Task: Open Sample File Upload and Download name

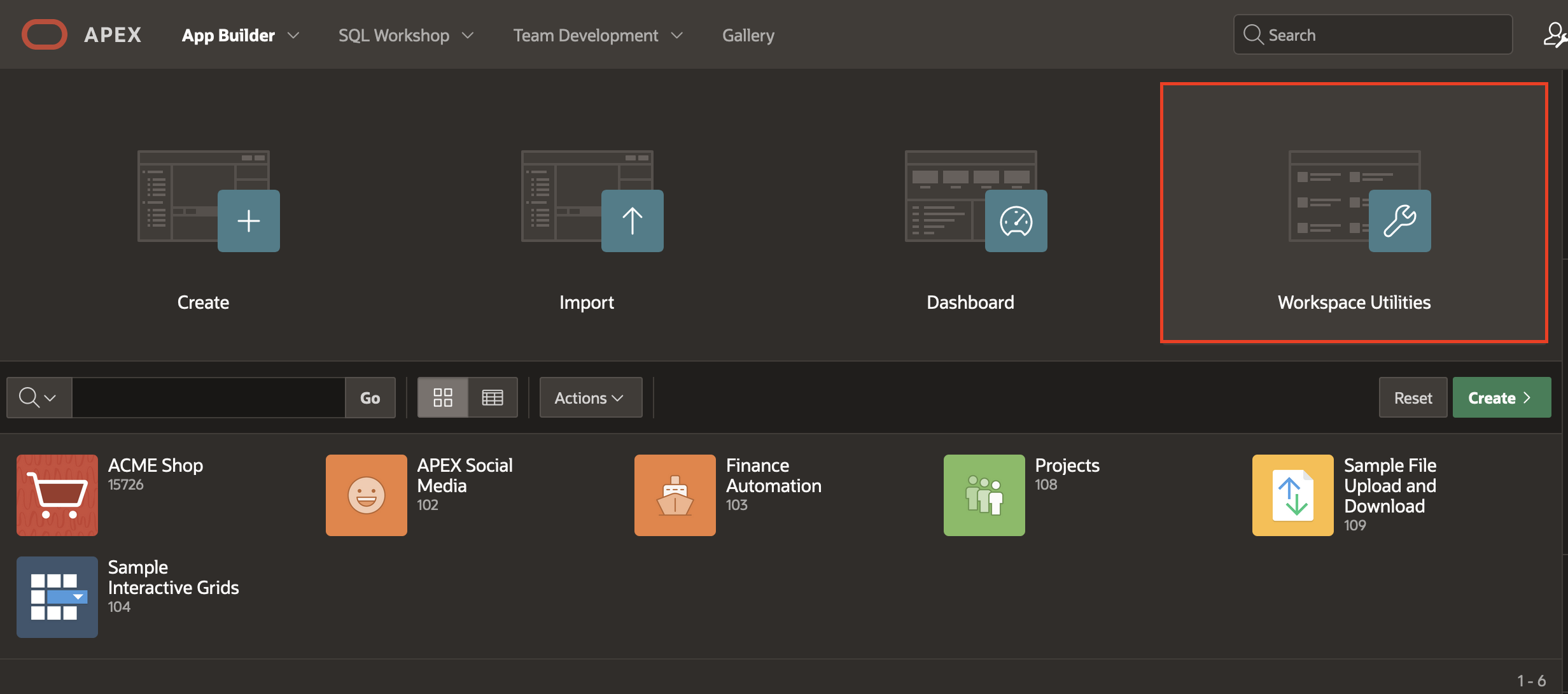Action: [1390, 486]
